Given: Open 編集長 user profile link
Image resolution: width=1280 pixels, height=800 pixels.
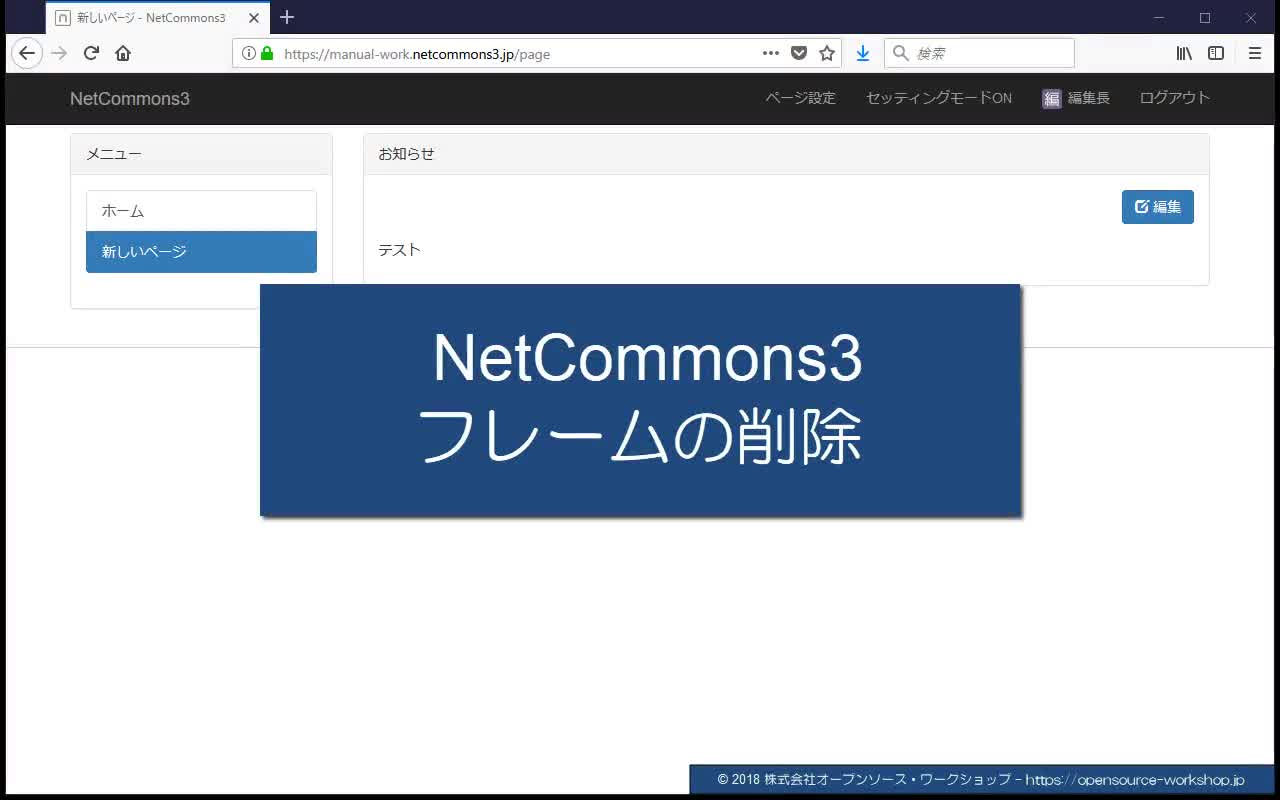Looking at the screenshot, I should coord(1076,98).
